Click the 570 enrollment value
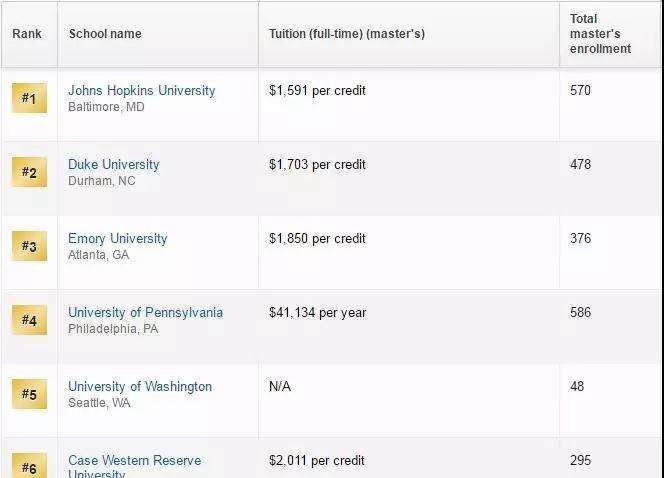 pos(580,90)
